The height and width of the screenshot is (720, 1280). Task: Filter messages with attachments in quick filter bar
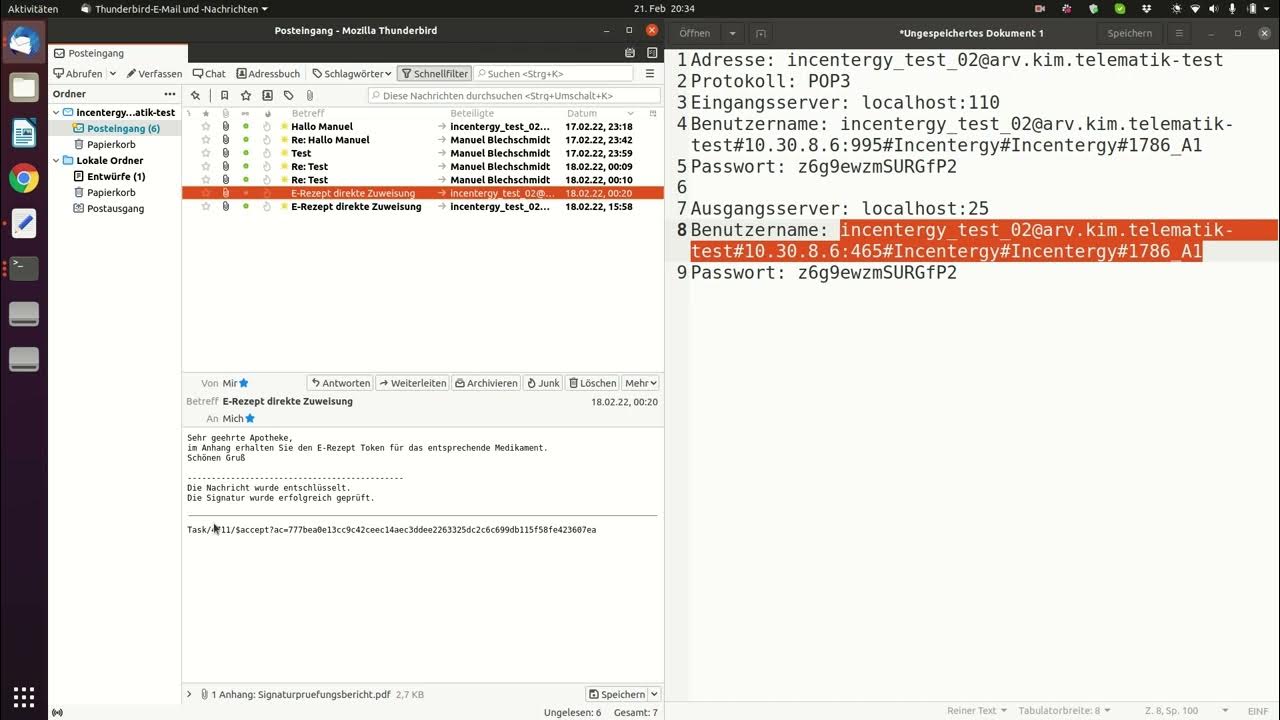coord(309,96)
